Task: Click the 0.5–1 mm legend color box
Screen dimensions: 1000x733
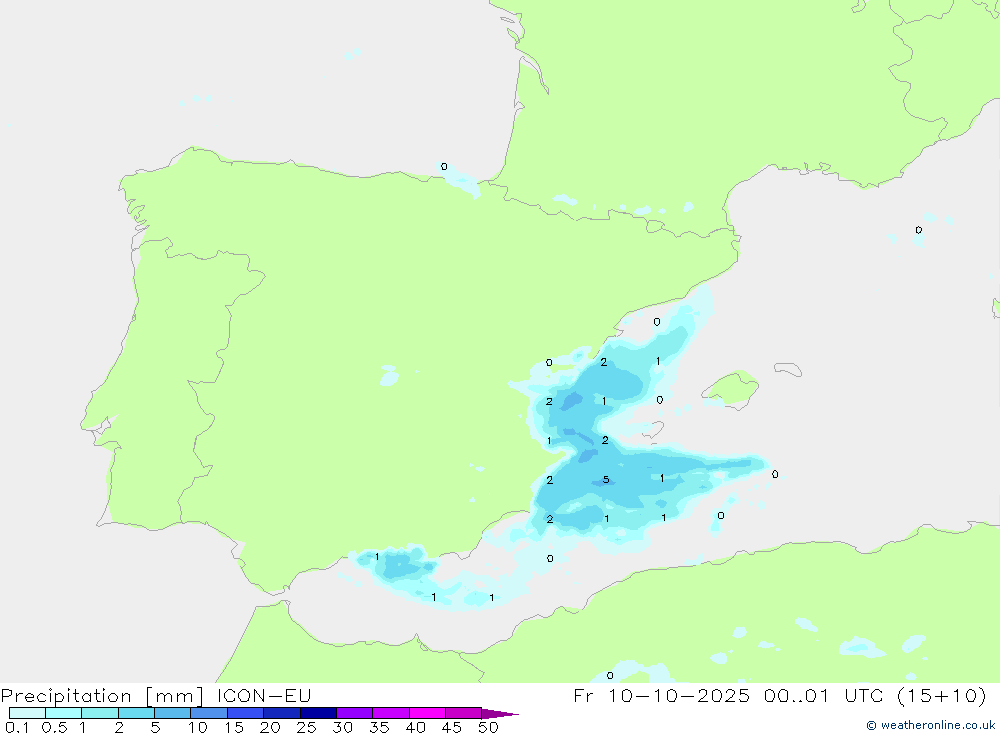Action: pyautogui.click(x=64, y=713)
